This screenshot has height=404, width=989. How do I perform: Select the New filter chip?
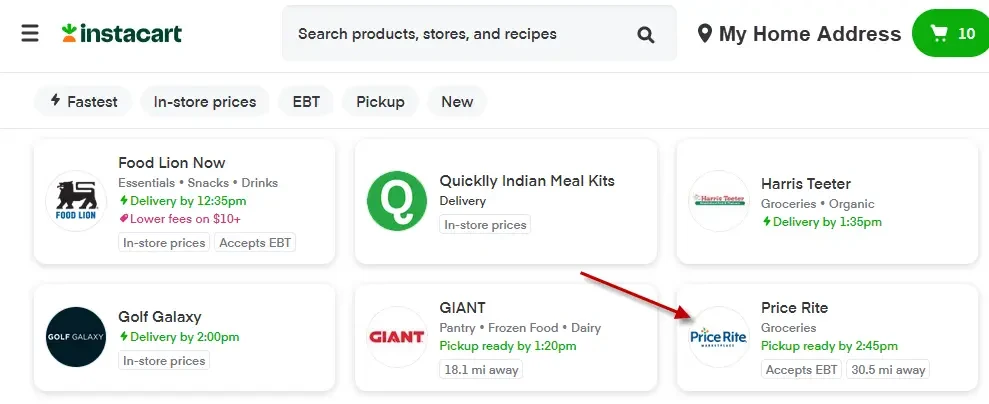[x=457, y=101]
